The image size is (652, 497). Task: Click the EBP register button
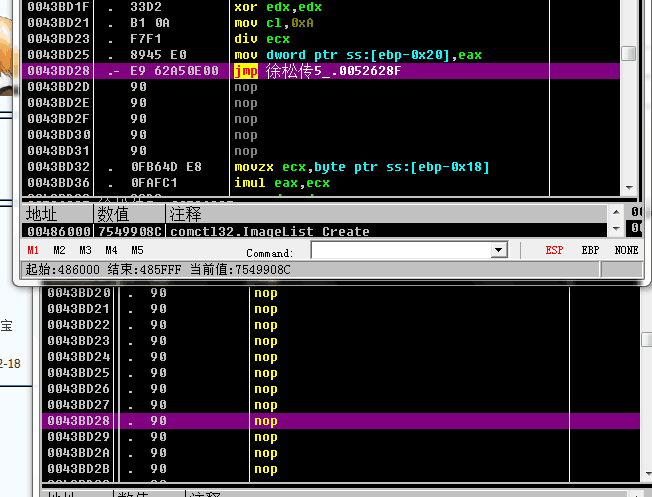coord(590,250)
